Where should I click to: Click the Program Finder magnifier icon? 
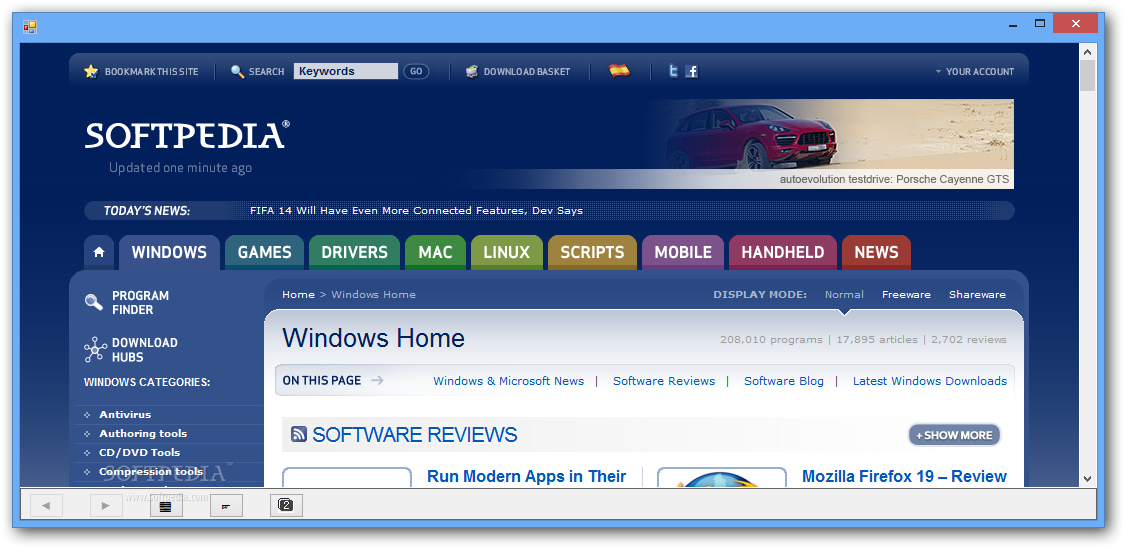click(x=93, y=302)
